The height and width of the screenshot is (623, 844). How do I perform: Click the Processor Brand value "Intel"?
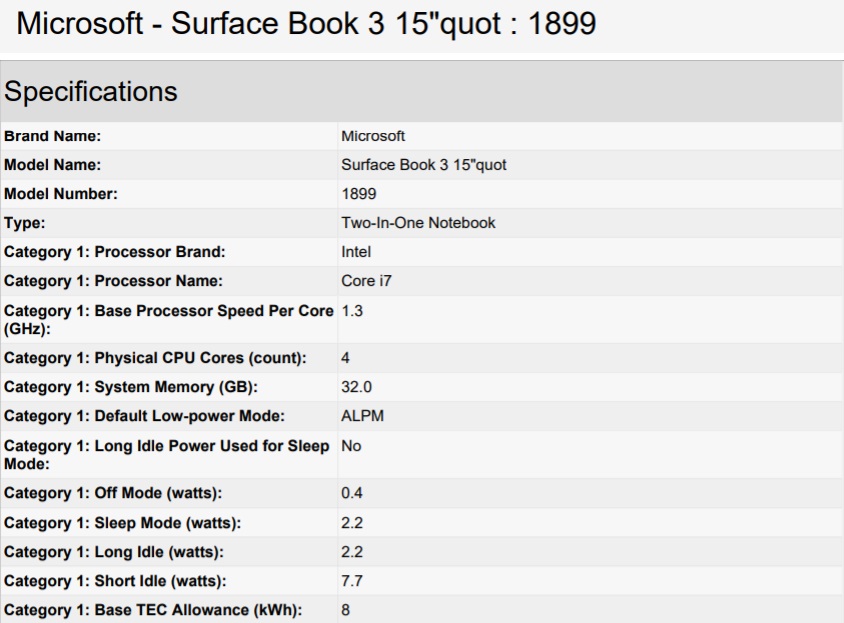[356, 252]
